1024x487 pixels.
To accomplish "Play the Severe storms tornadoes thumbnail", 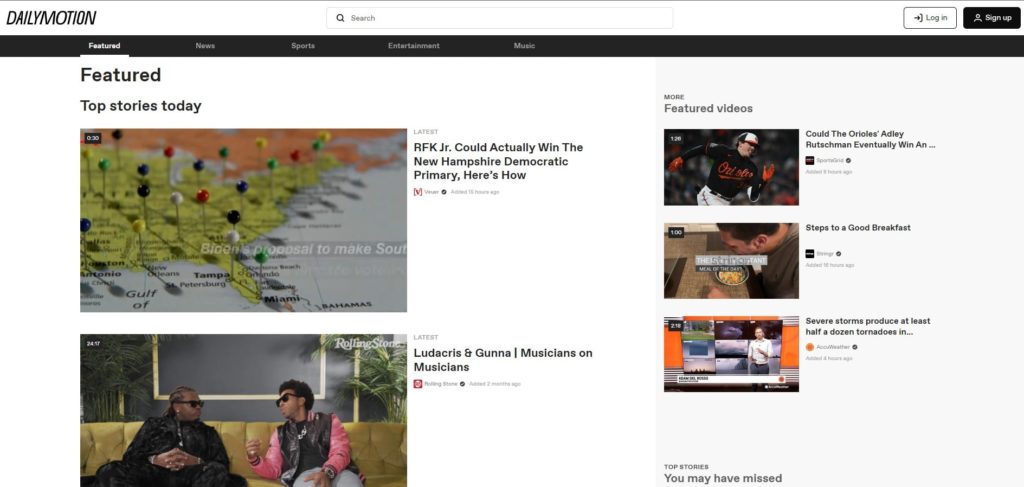I will coord(731,353).
